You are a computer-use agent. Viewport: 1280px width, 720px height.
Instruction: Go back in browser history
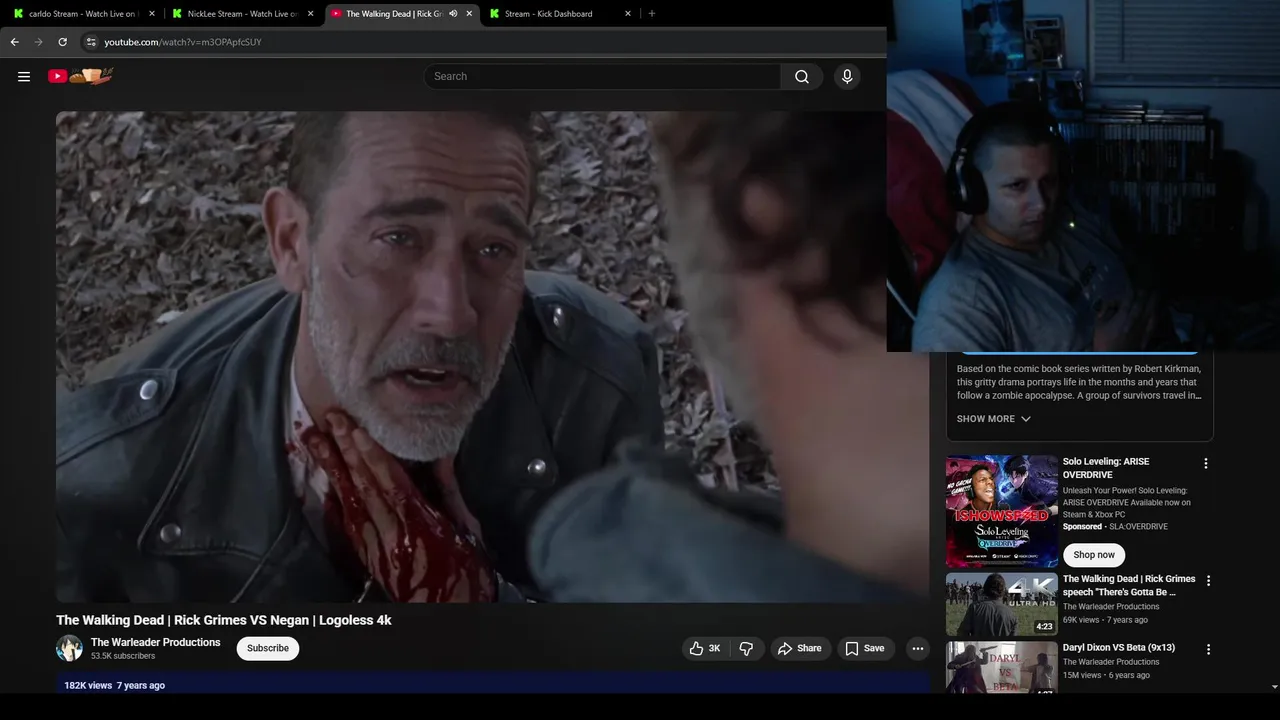(14, 42)
